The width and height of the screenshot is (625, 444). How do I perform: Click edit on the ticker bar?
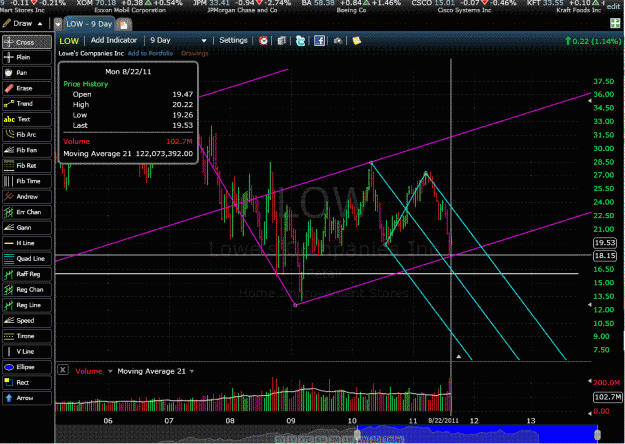[613, 7]
